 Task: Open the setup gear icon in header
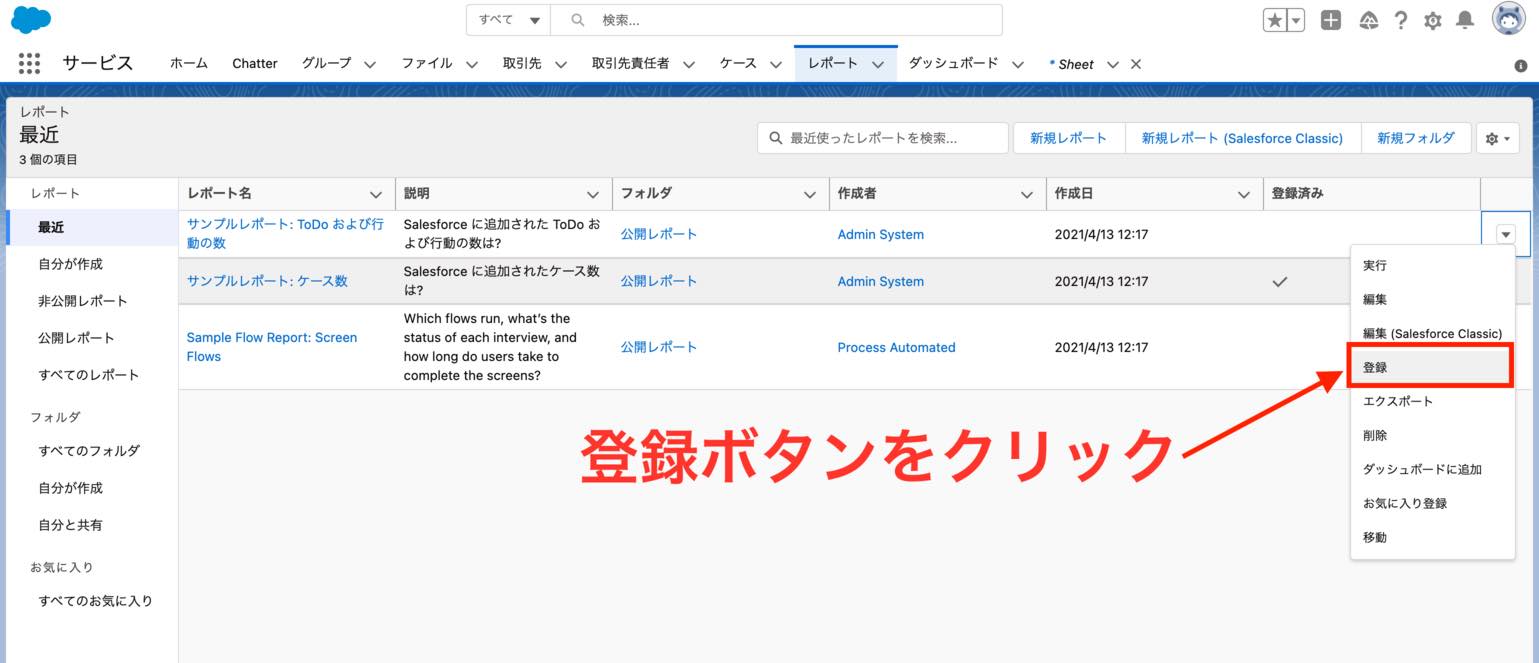(1433, 20)
